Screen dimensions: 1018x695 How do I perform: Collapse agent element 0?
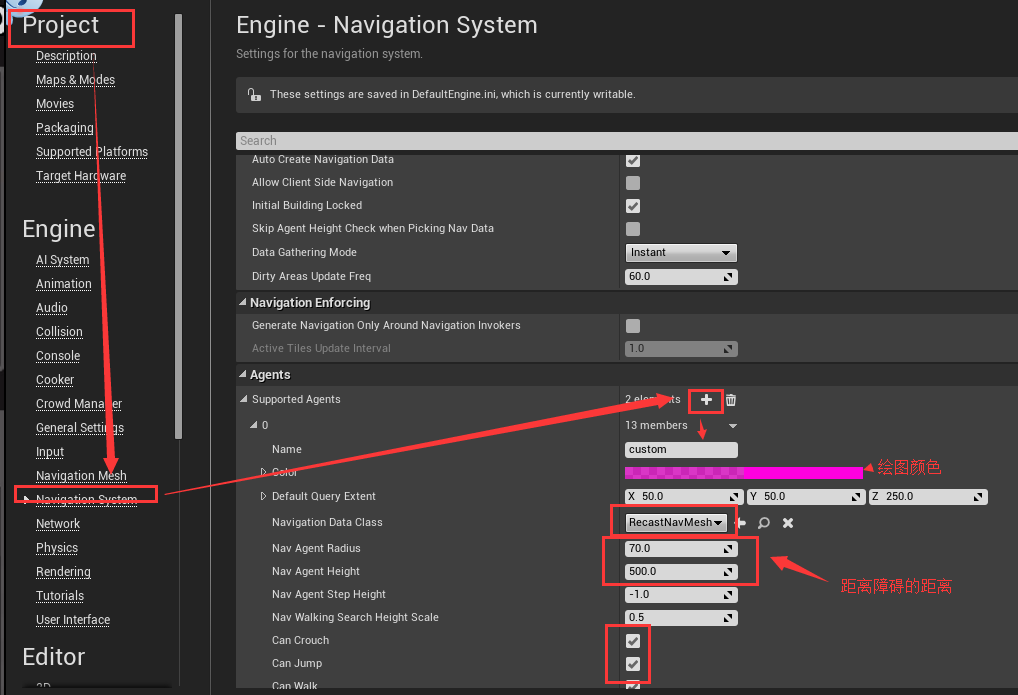coord(254,425)
